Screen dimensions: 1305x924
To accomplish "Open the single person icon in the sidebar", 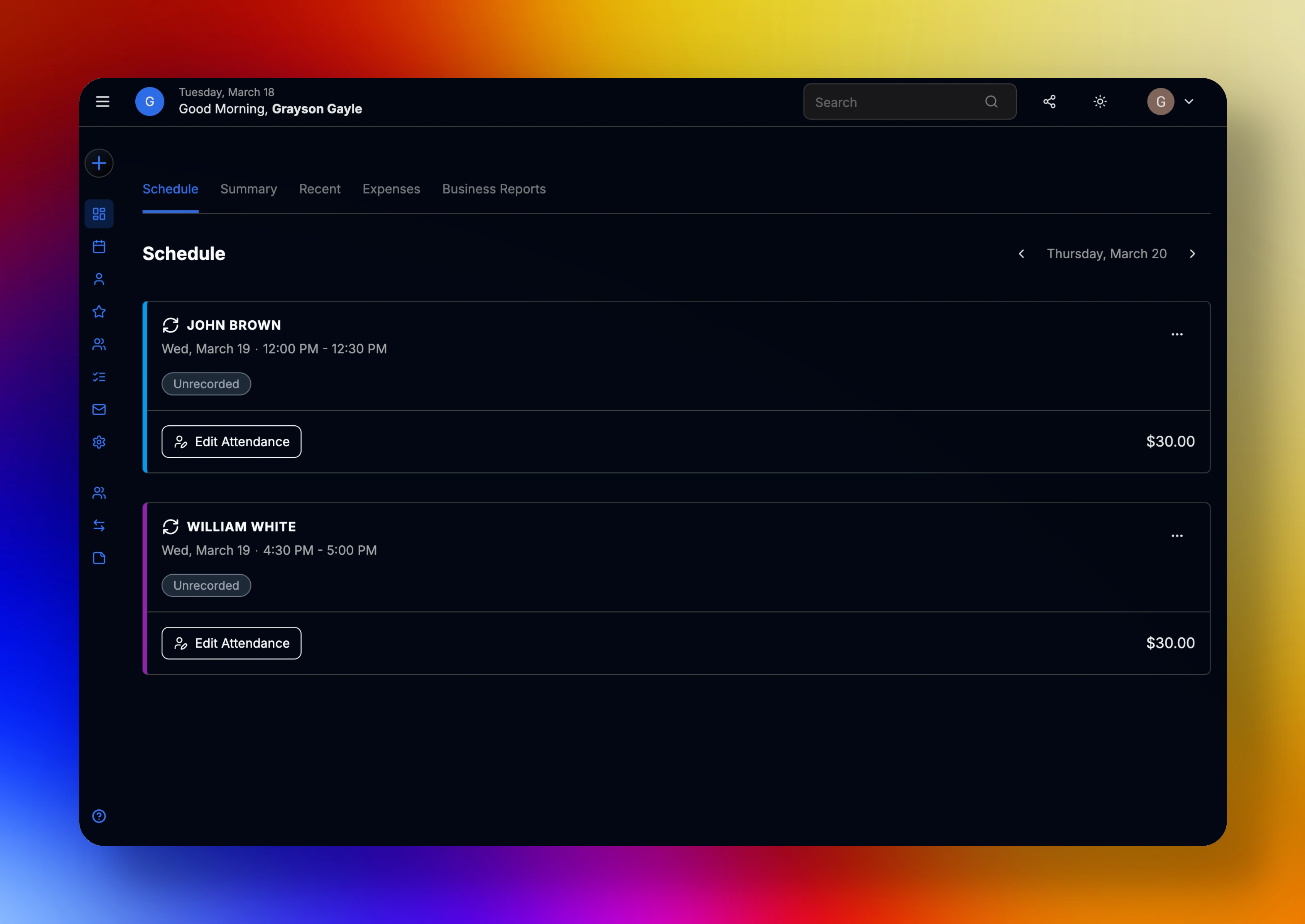I will click(x=99, y=279).
